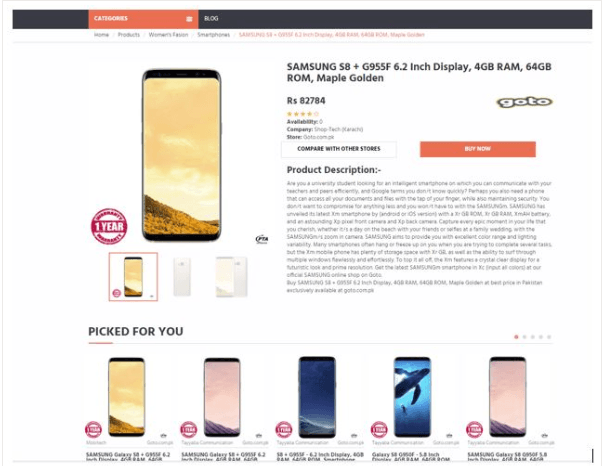Click the Buy Now button
This screenshot has width=603, height=466.
(x=478, y=149)
